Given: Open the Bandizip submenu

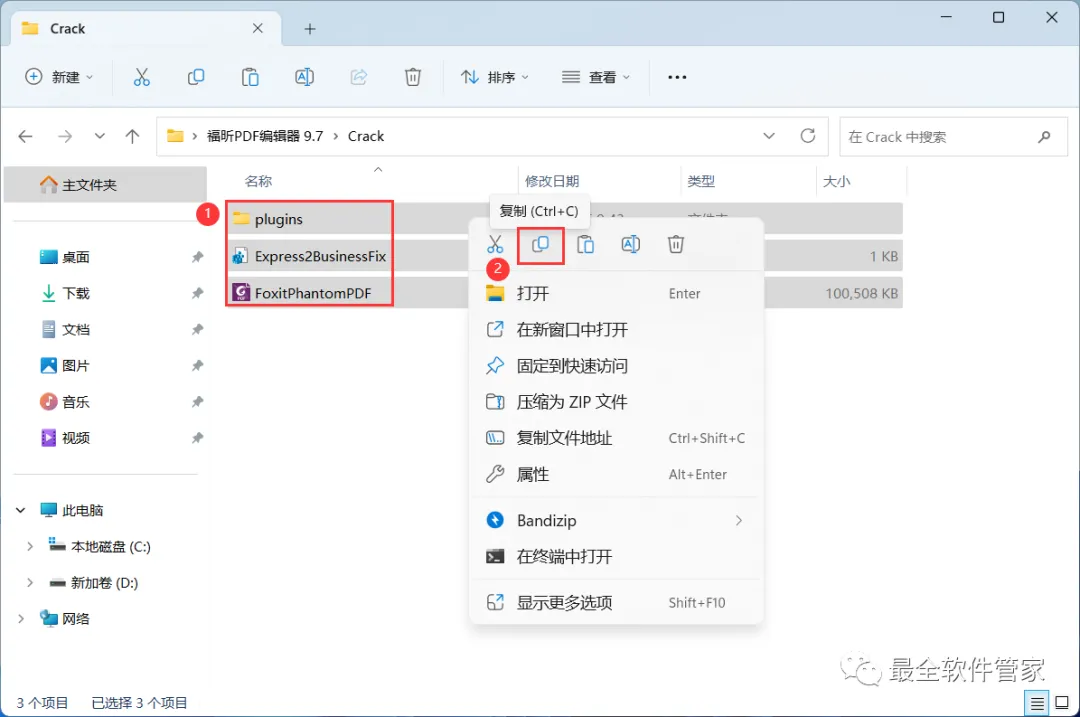Looking at the screenshot, I should pos(616,521).
